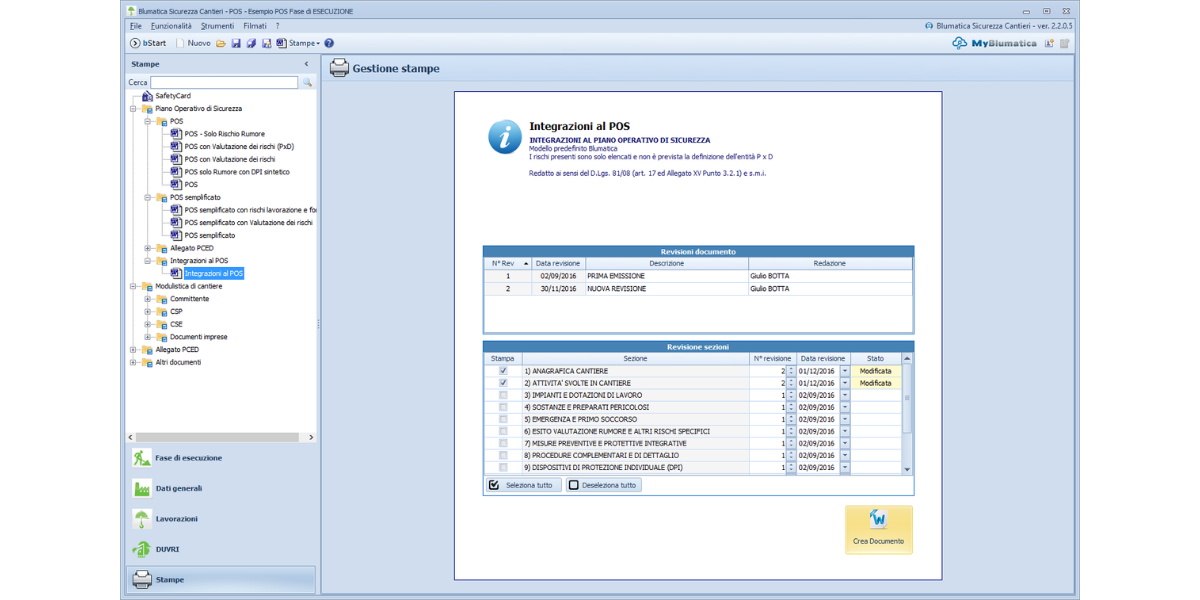Open the Funzionalità menu
This screenshot has width=1200, height=600.
pos(171,25)
